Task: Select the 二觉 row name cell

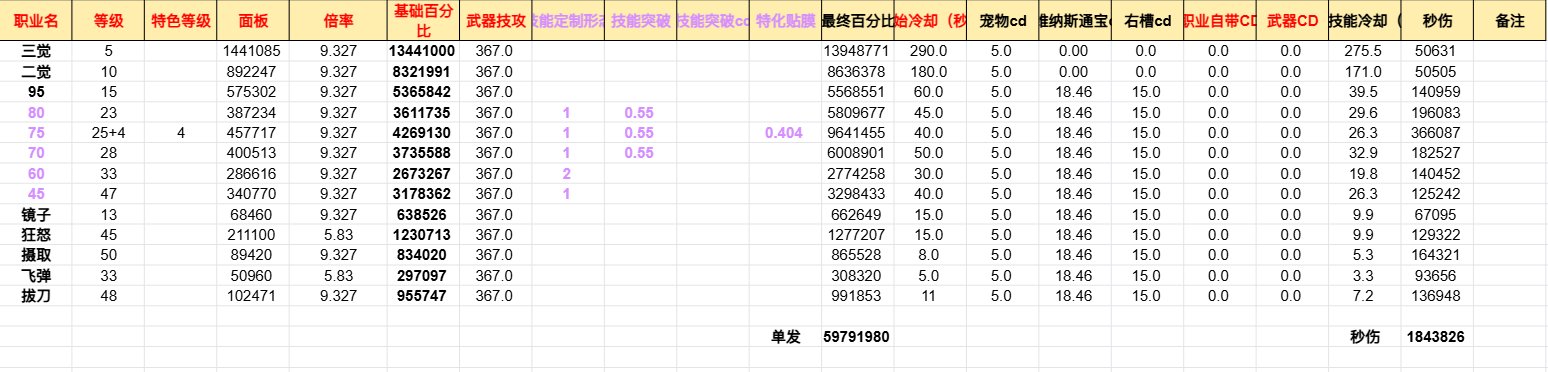Action: click(36, 71)
